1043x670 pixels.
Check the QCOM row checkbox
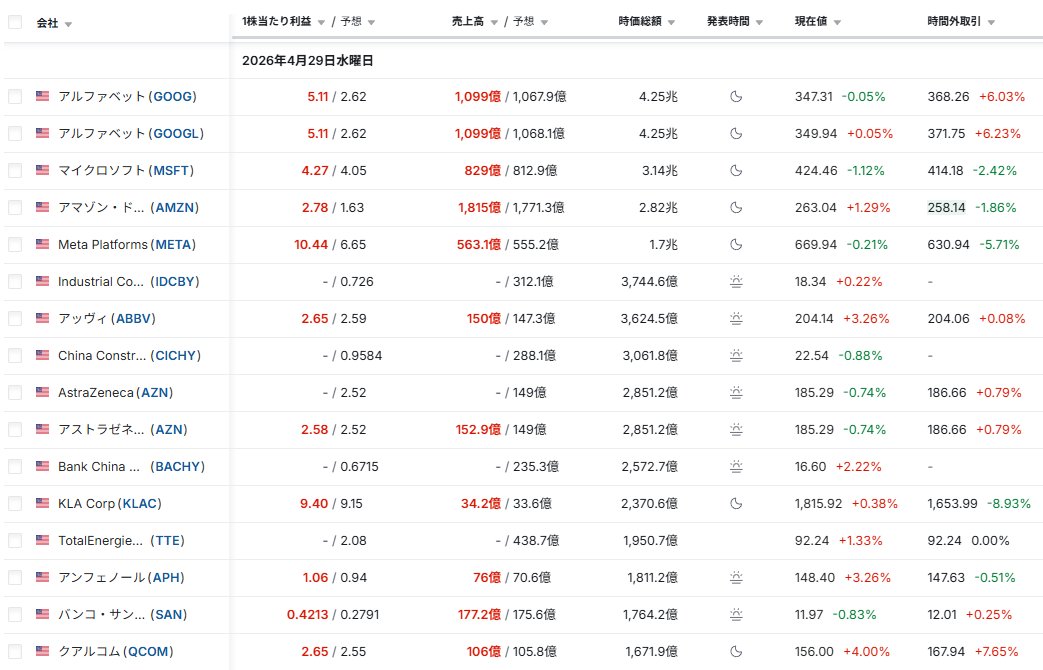pos(15,651)
